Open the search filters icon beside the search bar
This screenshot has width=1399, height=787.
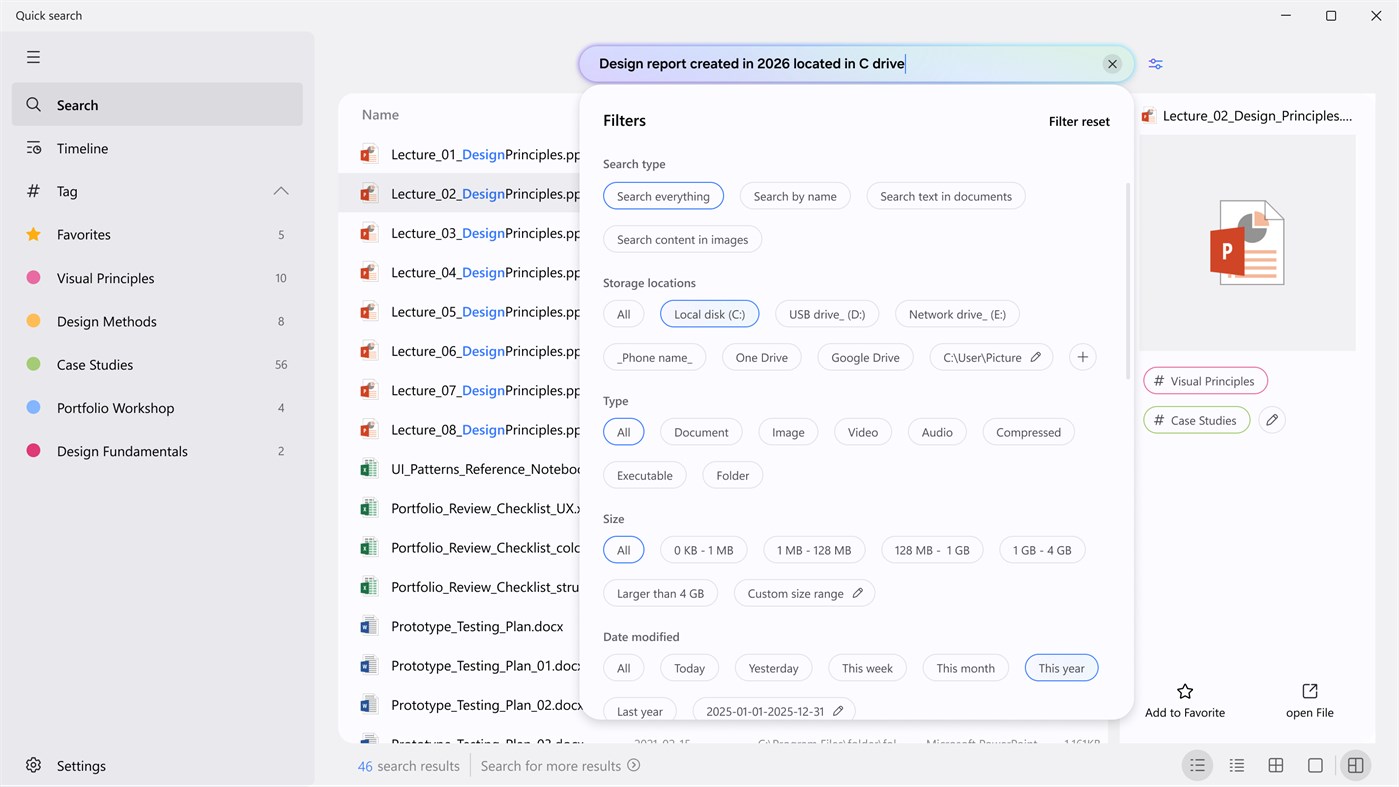click(x=1155, y=63)
